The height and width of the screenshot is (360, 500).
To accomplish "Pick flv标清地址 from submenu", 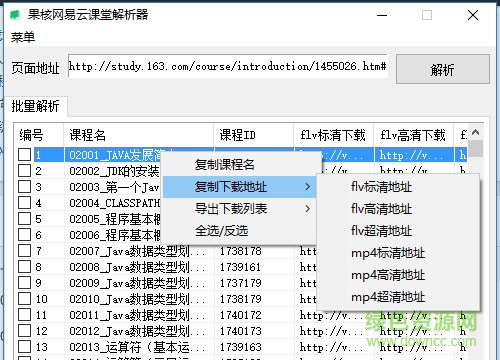I will point(381,187).
